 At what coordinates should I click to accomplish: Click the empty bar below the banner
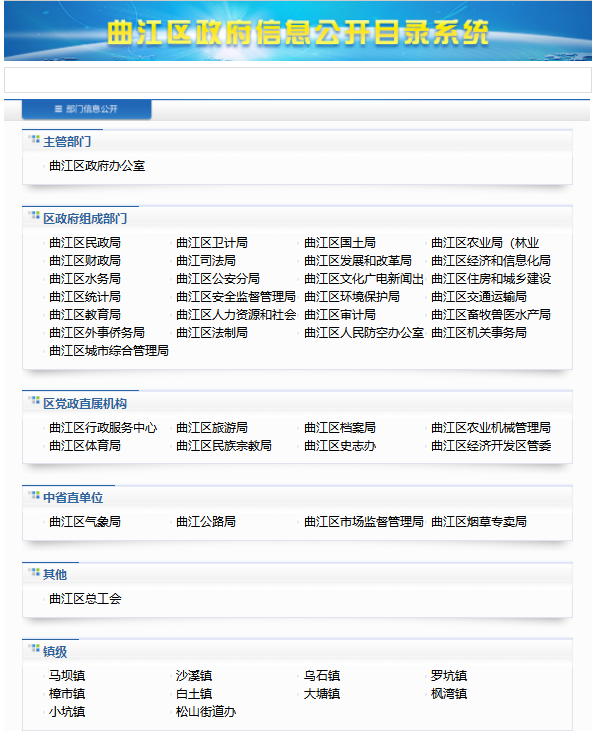point(297,80)
